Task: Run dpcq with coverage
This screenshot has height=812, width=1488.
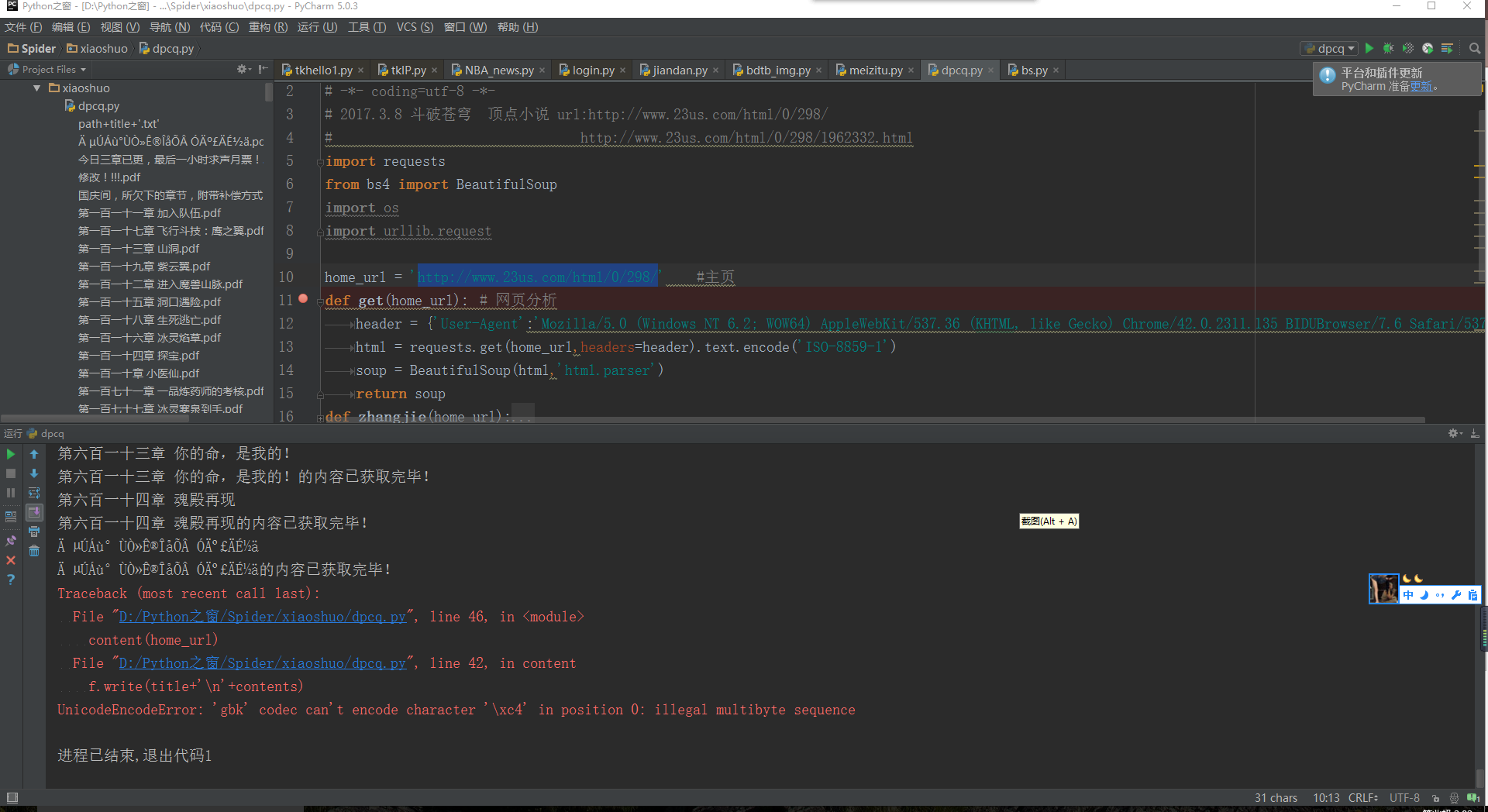Action: (x=1408, y=48)
